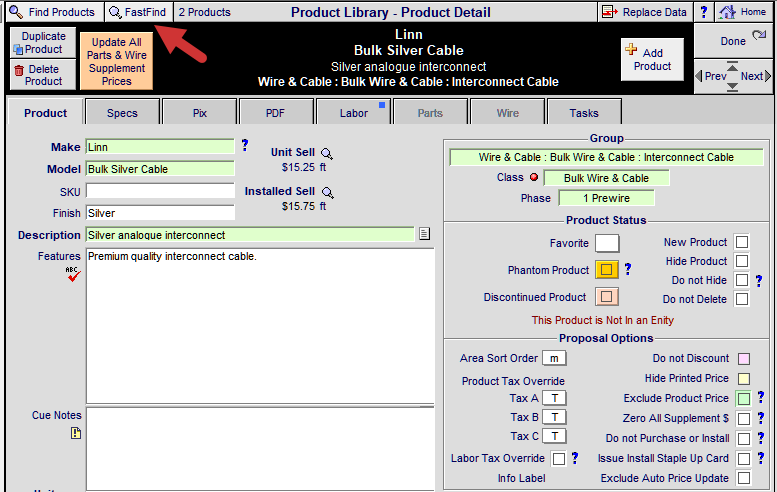Click the help icon beside Labor Tax Override

[x=575, y=458]
